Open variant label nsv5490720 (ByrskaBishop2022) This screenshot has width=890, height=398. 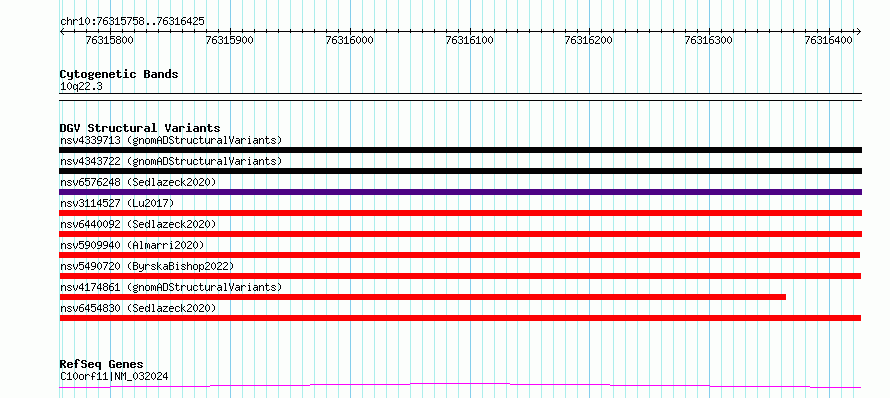[x=146, y=266]
